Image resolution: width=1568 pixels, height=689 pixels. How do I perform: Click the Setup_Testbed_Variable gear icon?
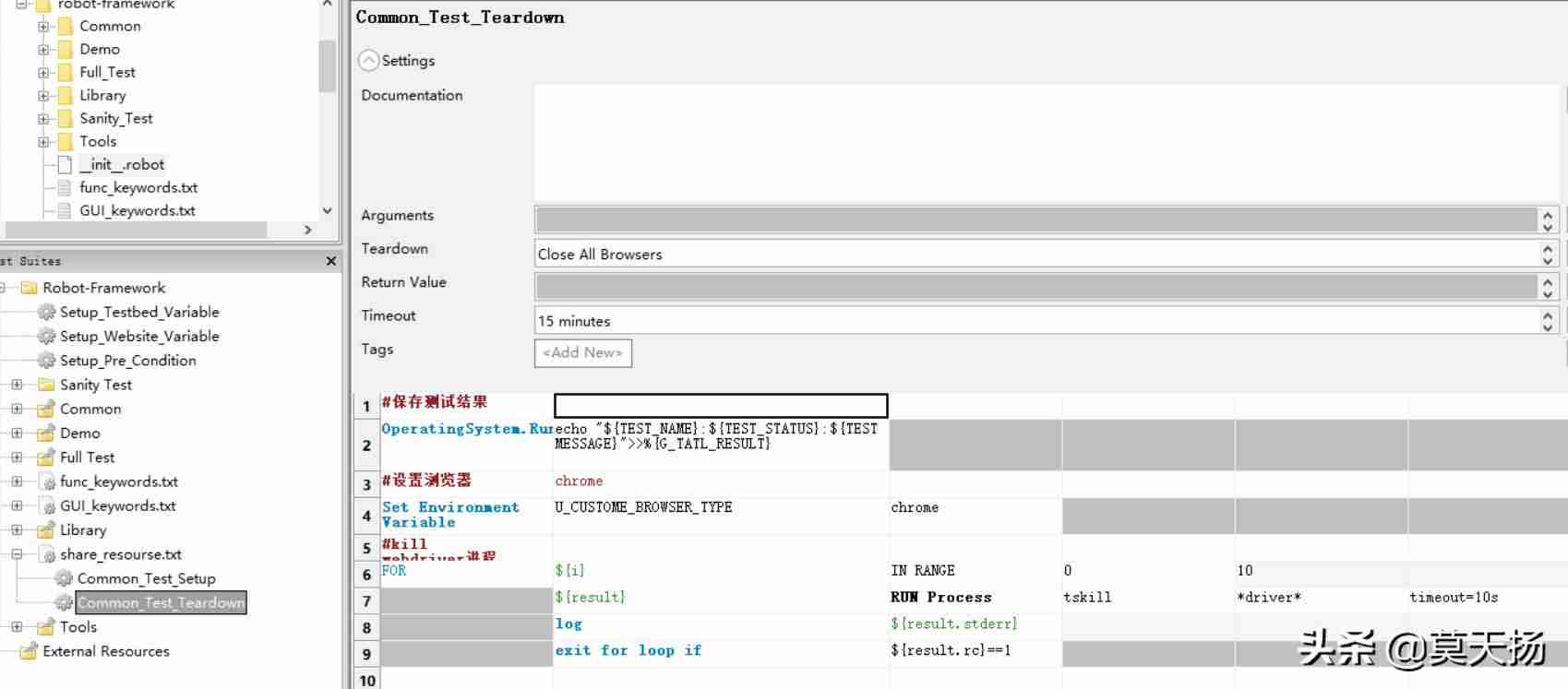pos(46,312)
